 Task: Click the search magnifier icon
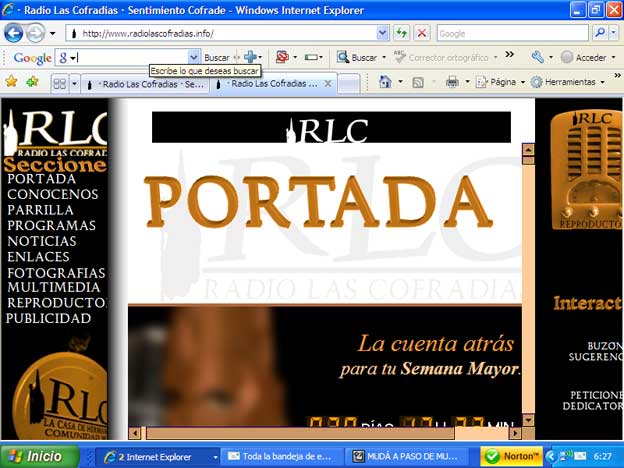click(599, 33)
